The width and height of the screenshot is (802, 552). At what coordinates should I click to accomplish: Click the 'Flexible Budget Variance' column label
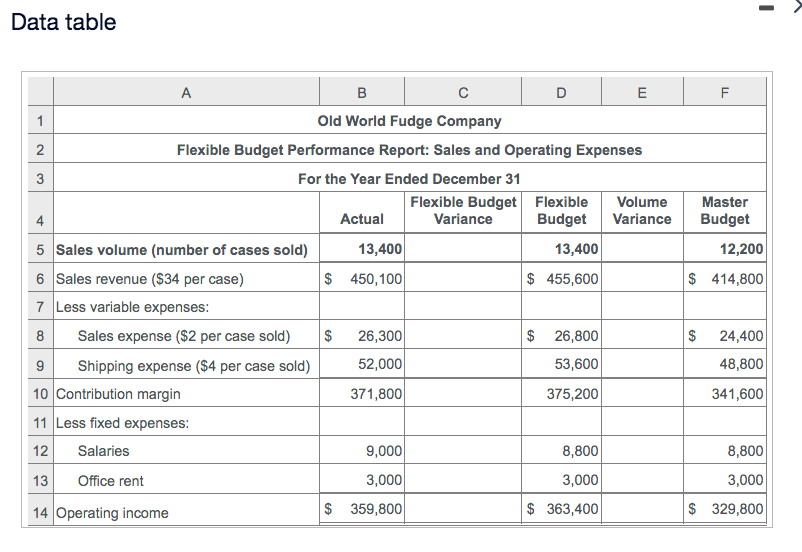pyautogui.click(x=463, y=210)
